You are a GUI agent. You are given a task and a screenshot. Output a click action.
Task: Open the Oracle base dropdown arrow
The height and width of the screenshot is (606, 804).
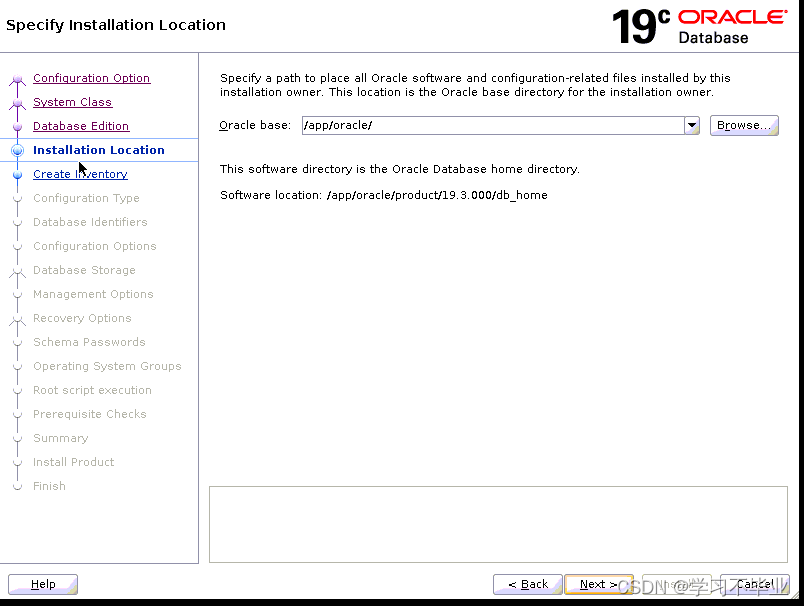point(692,125)
